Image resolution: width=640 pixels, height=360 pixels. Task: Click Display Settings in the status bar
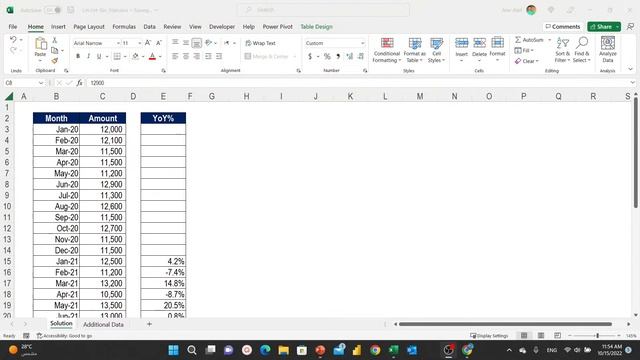[489, 336]
